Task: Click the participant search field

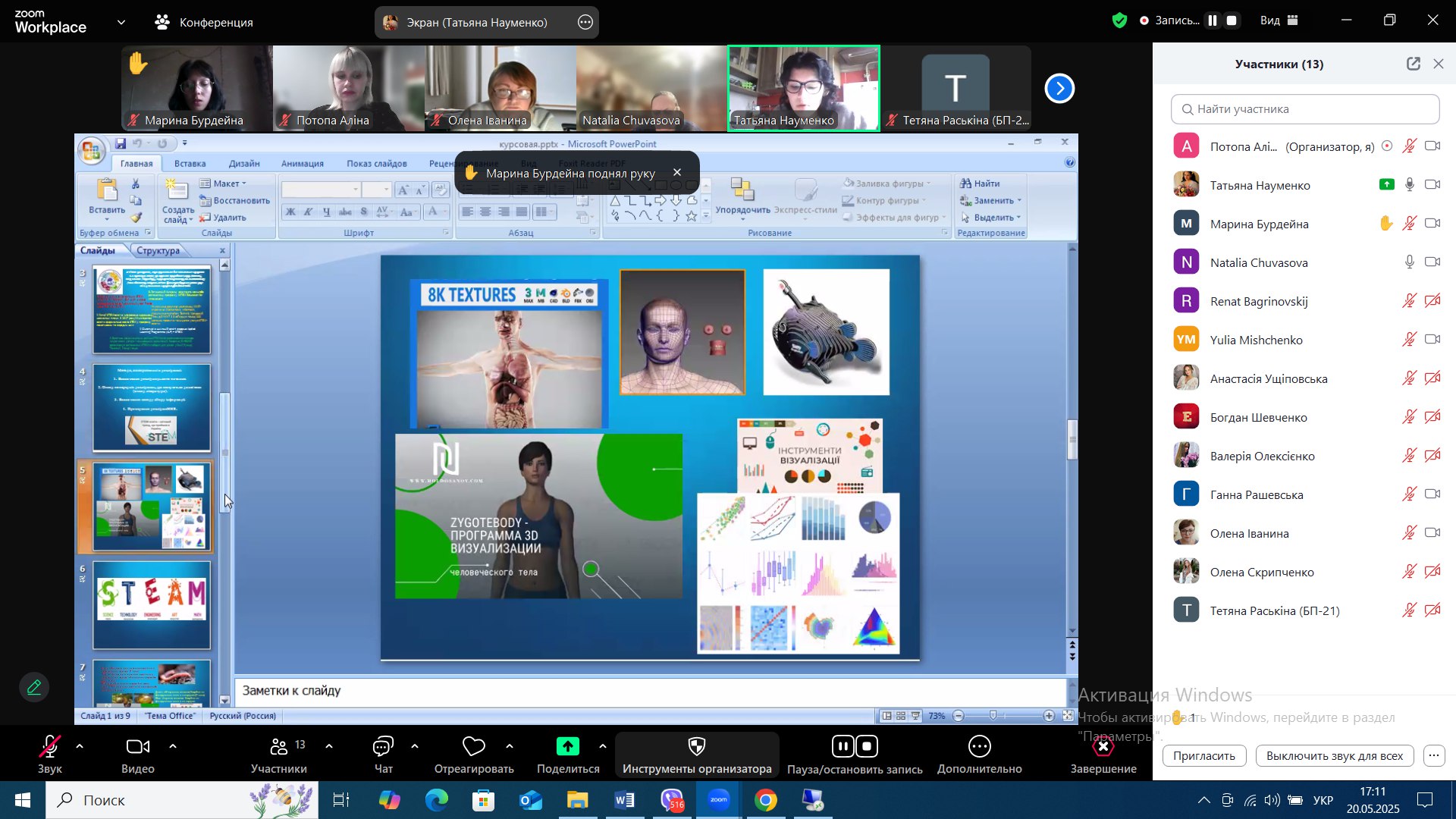Action: click(x=1304, y=109)
